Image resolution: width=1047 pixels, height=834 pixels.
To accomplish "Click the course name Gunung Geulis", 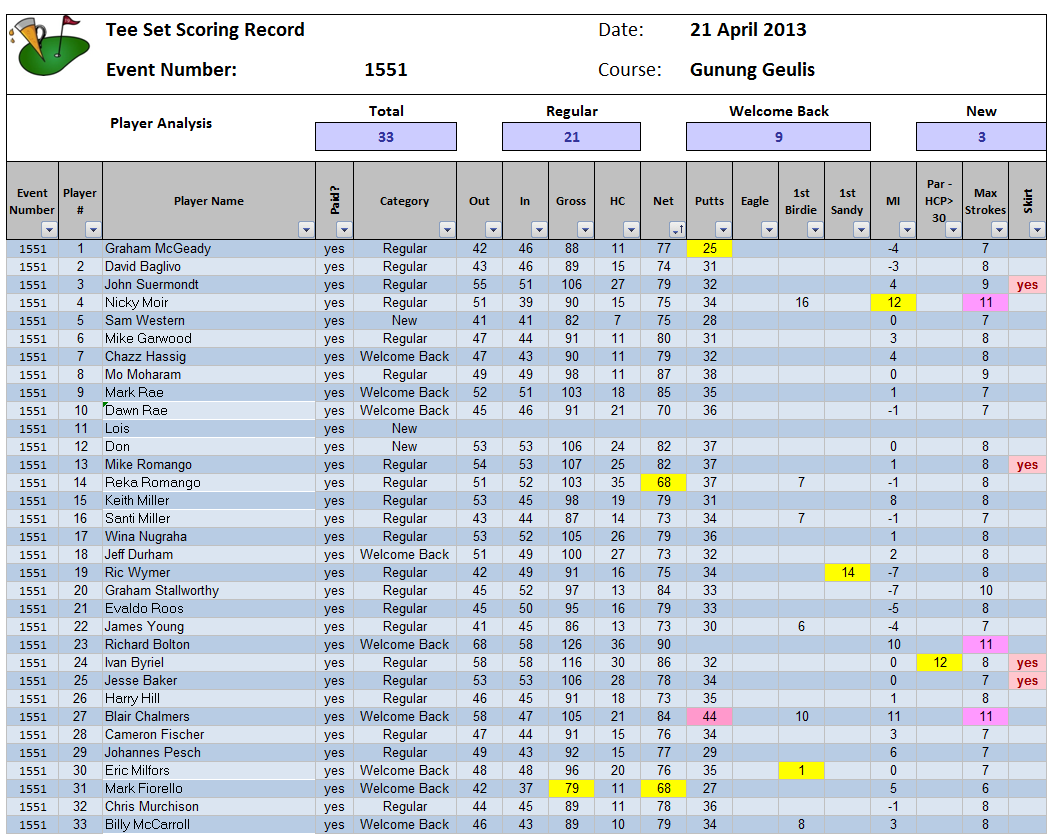I will tap(752, 70).
